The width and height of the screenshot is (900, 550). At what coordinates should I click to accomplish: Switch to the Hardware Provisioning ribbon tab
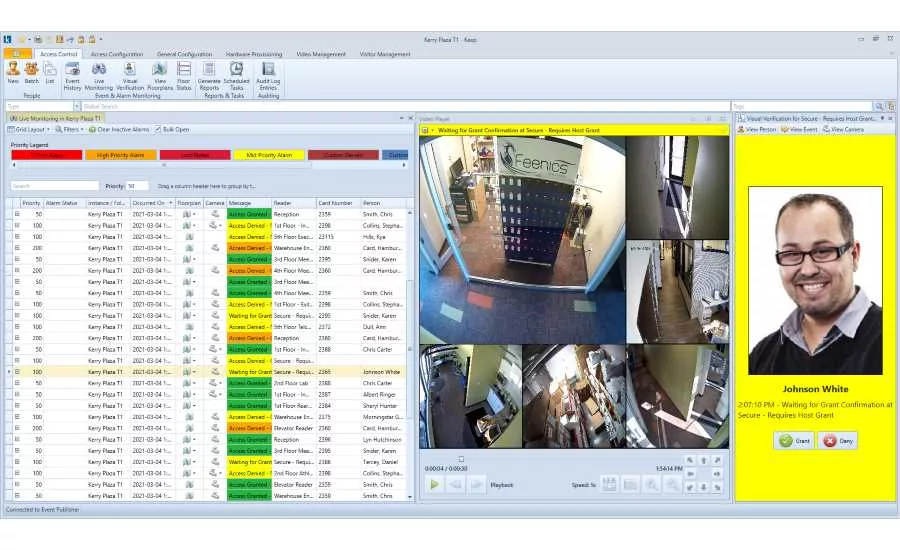tap(254, 54)
